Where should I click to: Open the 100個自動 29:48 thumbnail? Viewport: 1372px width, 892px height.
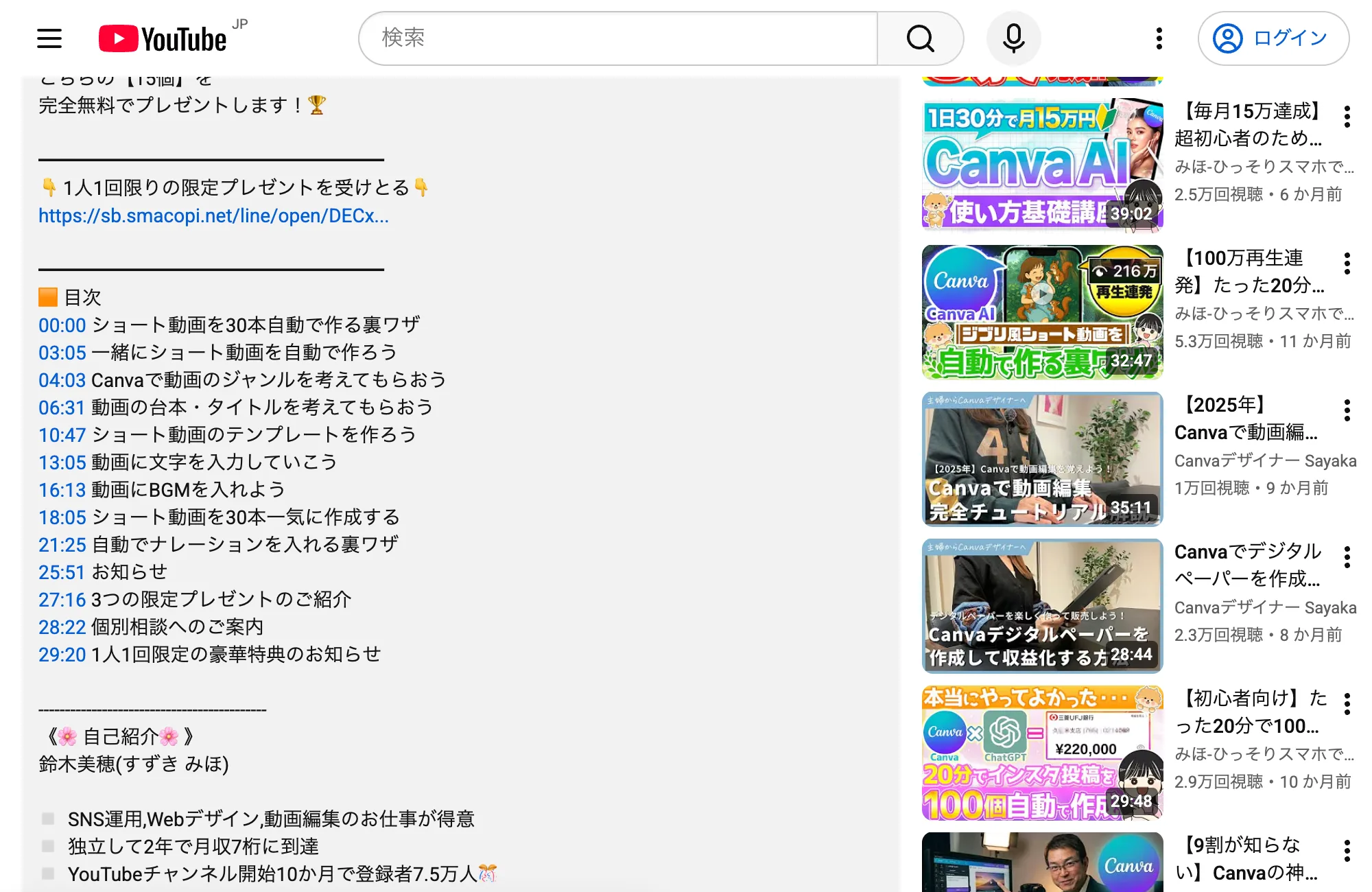(x=1043, y=753)
